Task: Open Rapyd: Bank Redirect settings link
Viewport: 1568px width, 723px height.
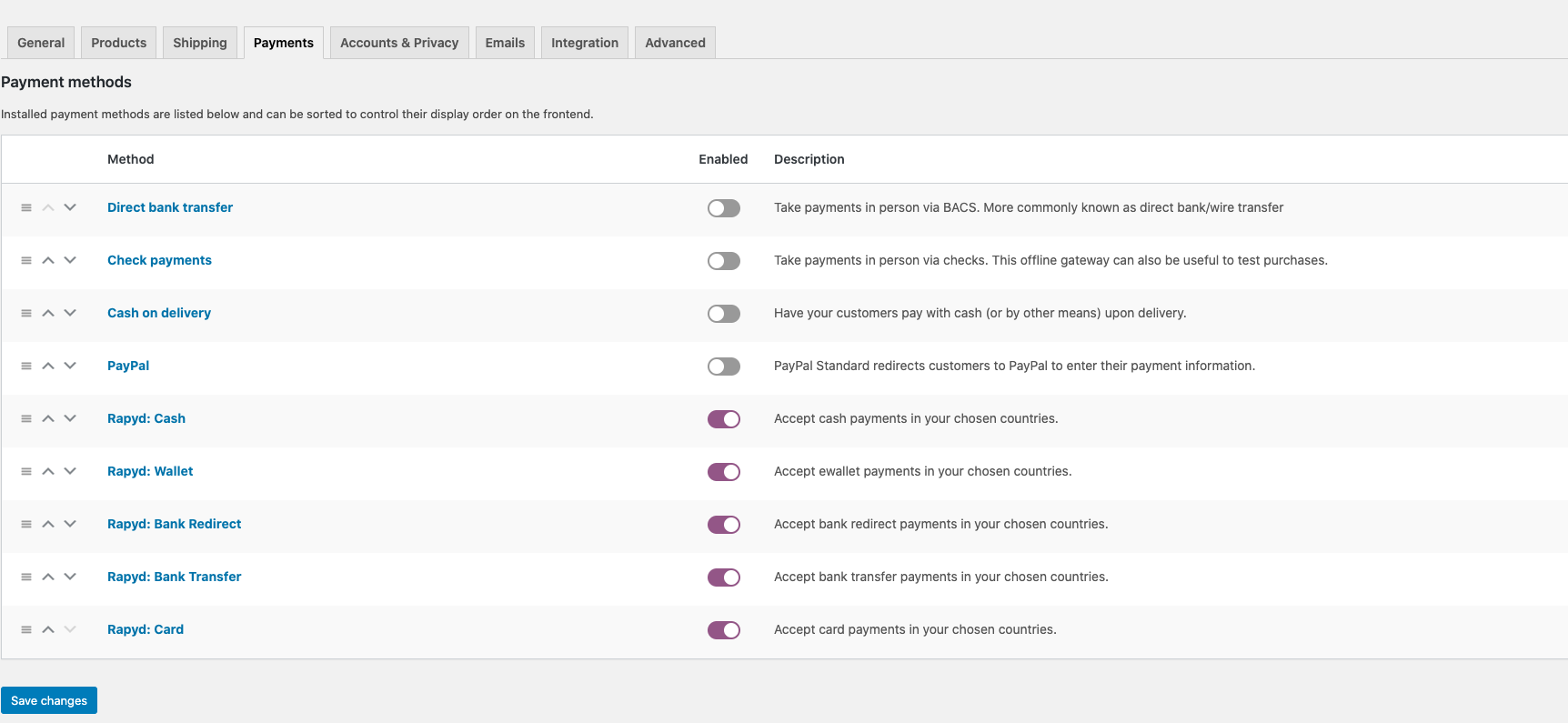Action: point(174,524)
